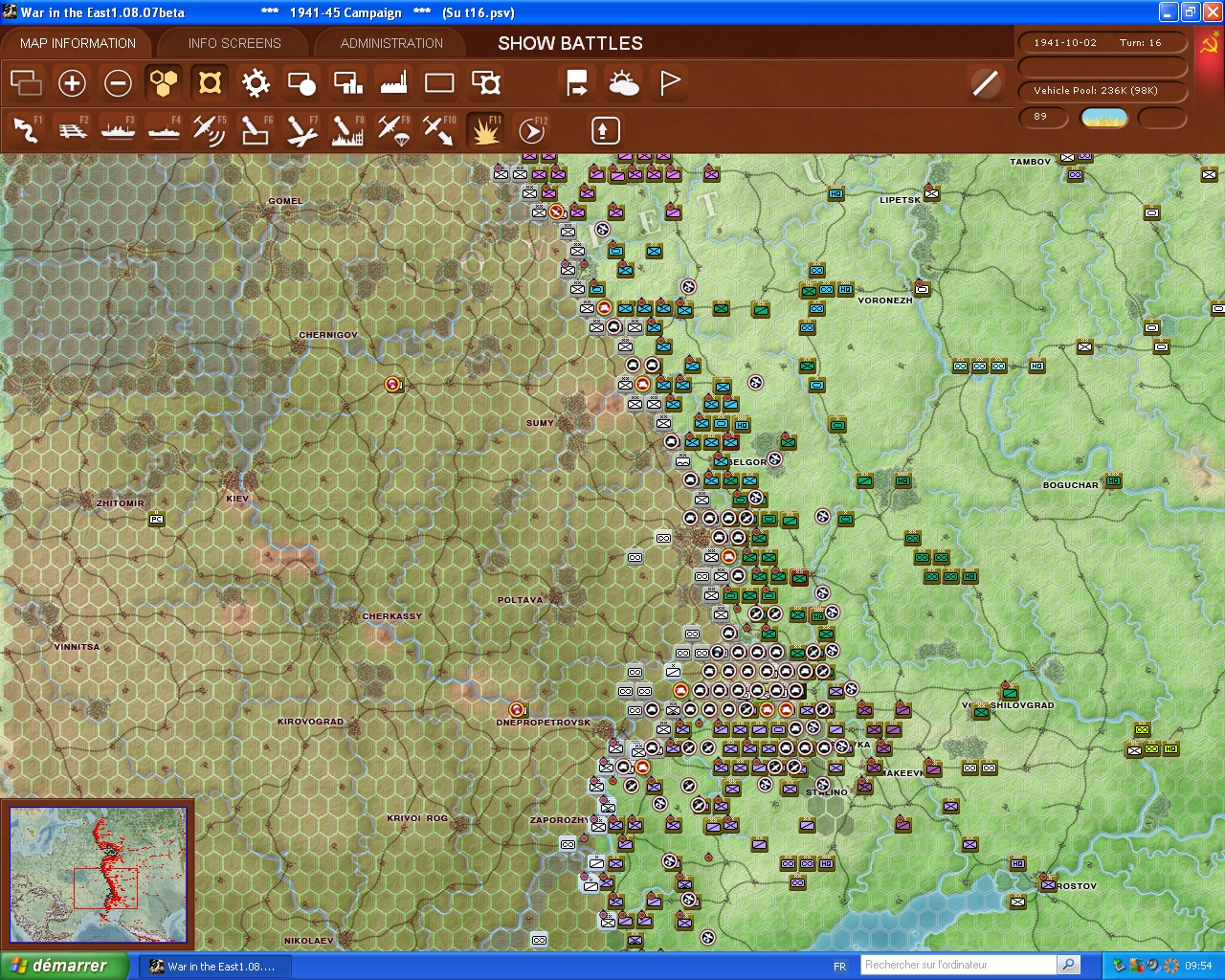1225x980 pixels.
Task: Click the ROSTOV city label
Action: (x=1077, y=886)
